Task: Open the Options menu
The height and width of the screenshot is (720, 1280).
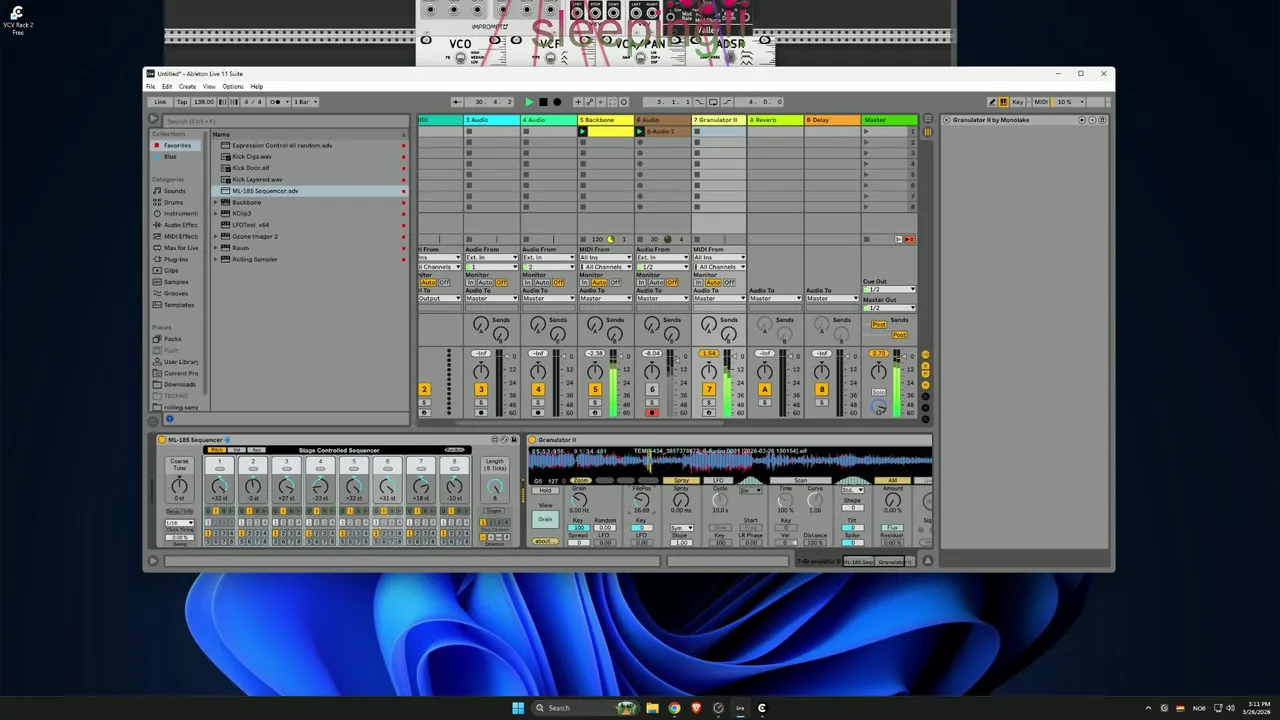Action: click(x=232, y=86)
